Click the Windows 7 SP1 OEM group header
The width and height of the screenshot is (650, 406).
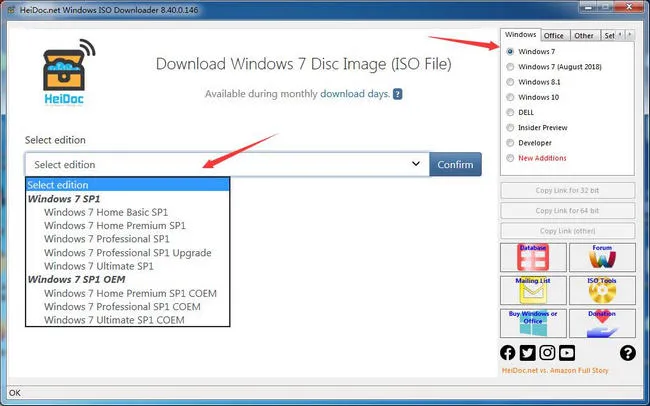pyautogui.click(x=76, y=280)
